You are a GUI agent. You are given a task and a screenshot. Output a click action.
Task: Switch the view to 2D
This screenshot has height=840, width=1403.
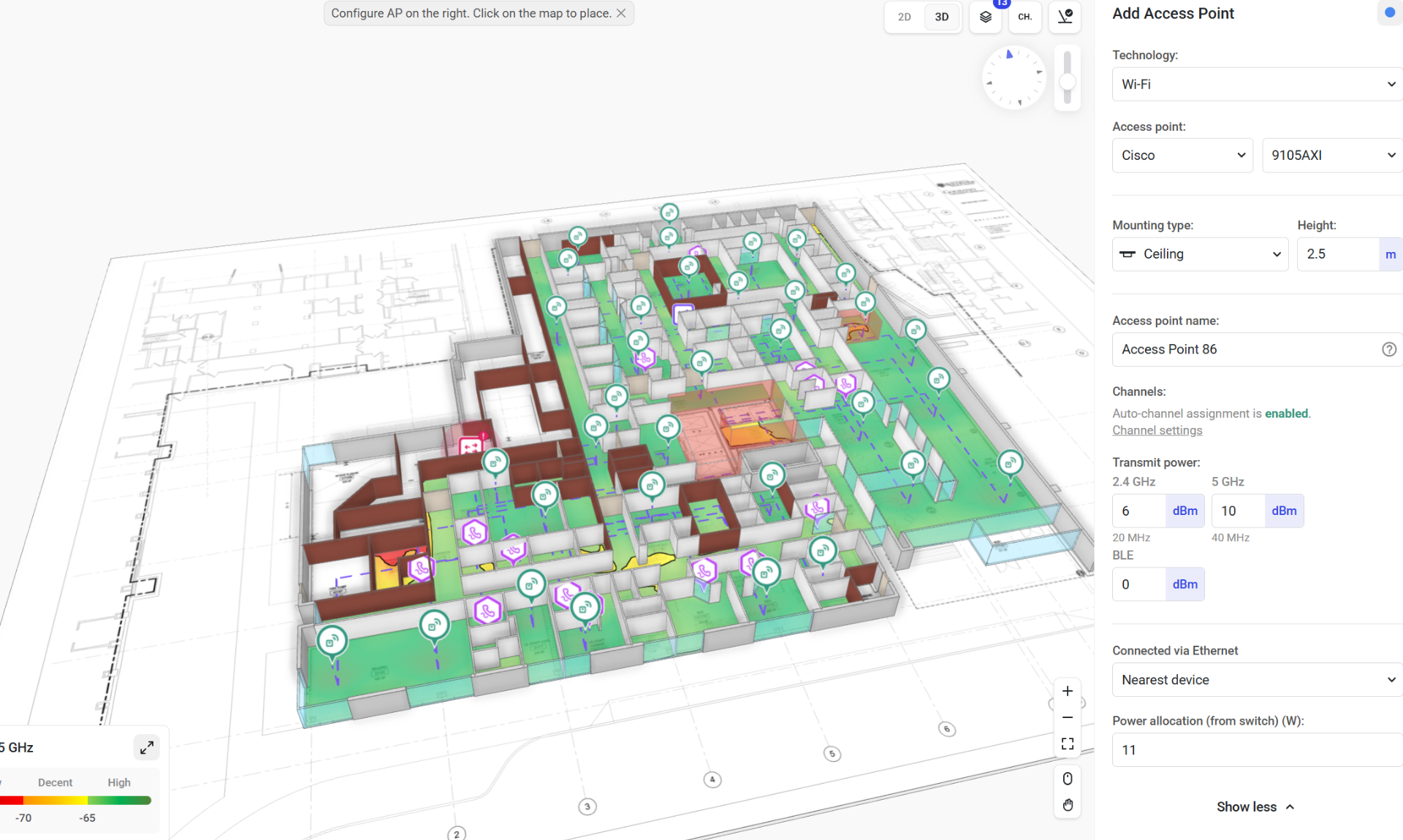(904, 17)
